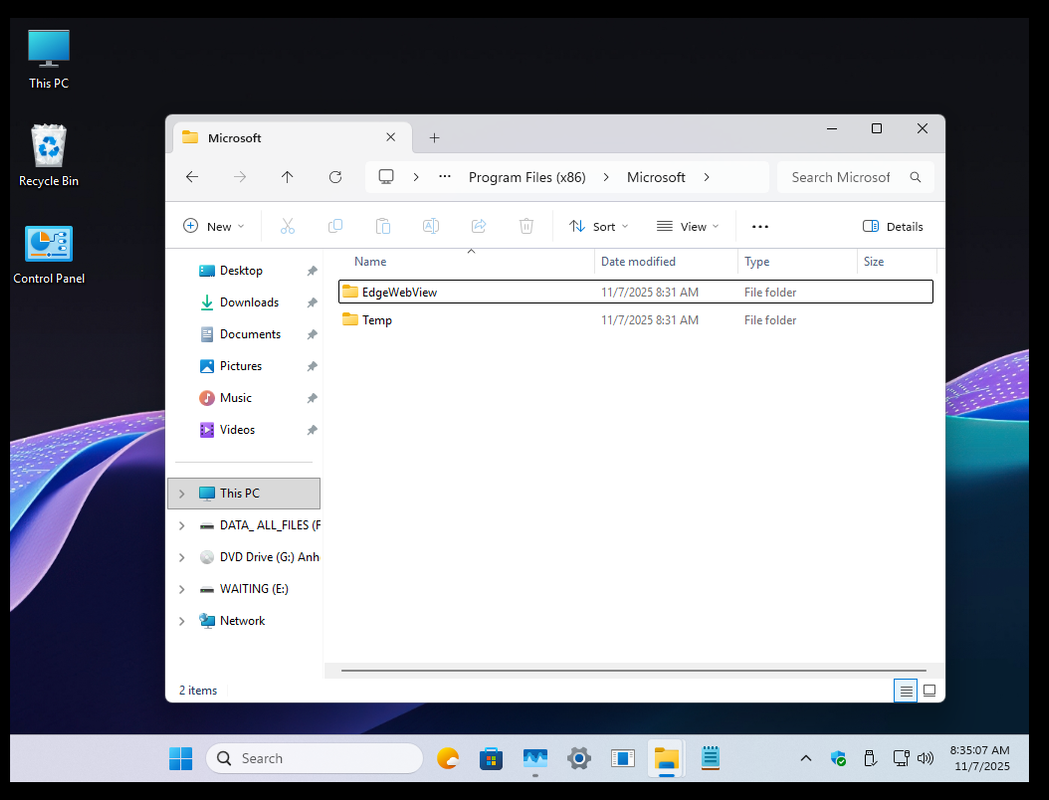Click the Windows Start button
Image resolution: width=1049 pixels, height=800 pixels.
181,759
